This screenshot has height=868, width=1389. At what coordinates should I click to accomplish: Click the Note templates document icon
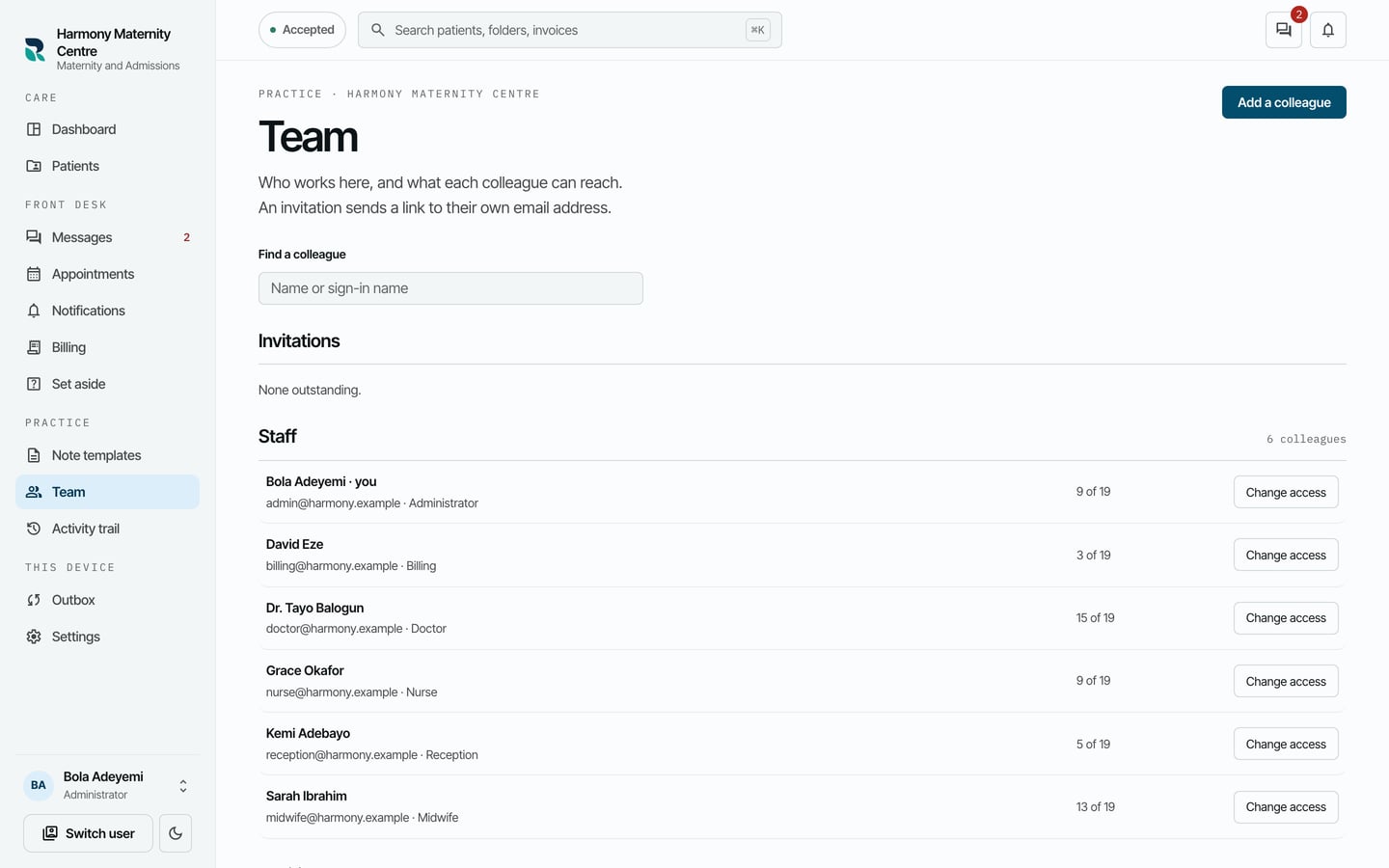[x=34, y=455]
